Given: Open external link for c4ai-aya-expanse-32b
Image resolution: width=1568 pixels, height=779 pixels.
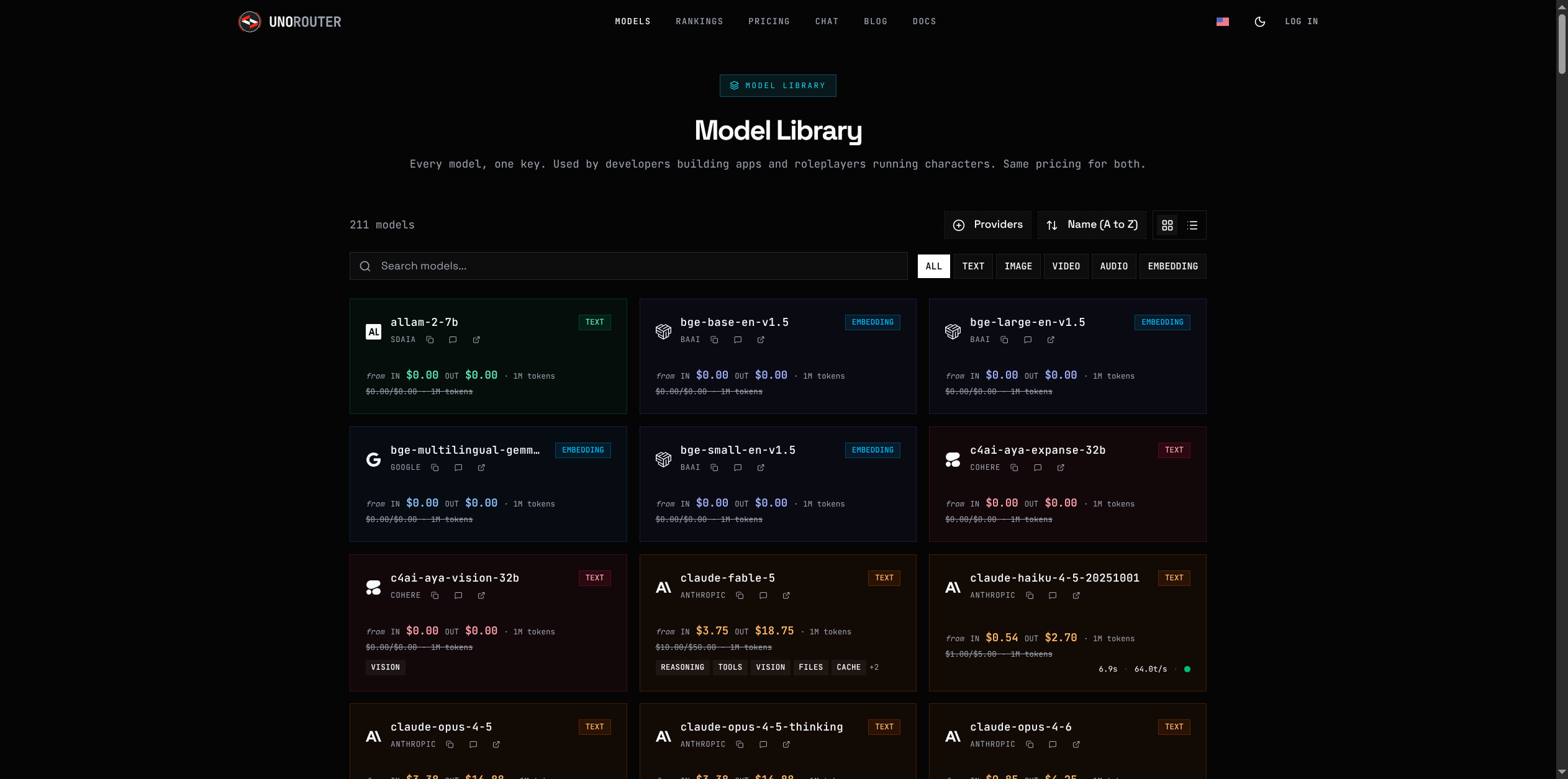Looking at the screenshot, I should [1061, 468].
